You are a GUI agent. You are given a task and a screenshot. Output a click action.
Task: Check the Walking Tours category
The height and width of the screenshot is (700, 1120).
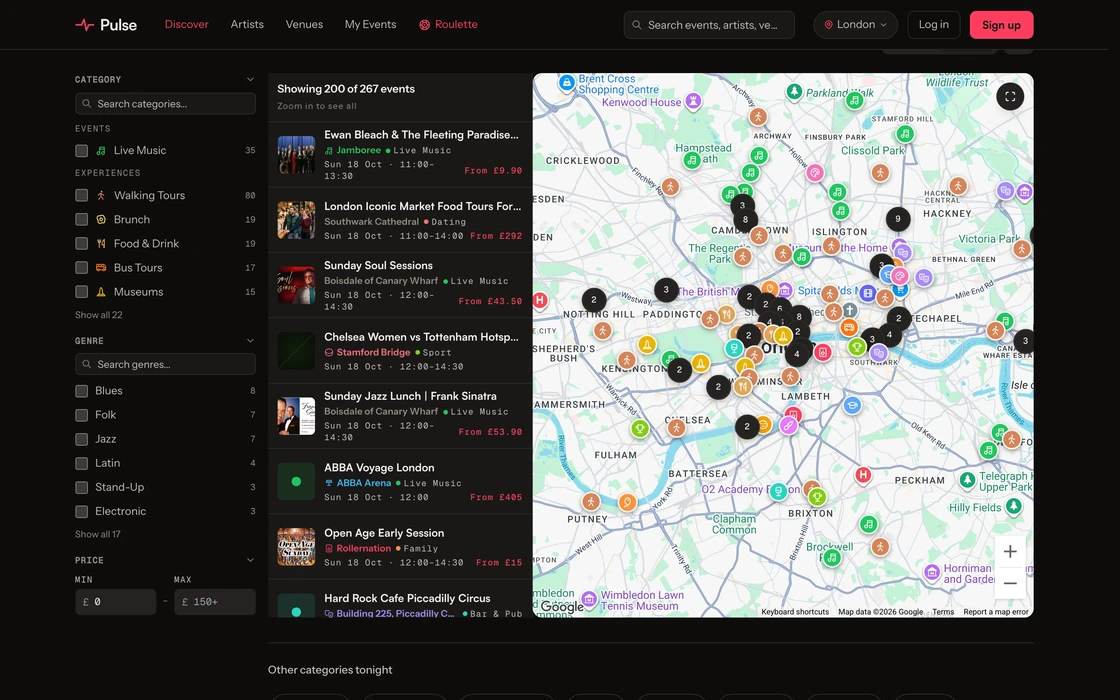[x=81, y=196]
